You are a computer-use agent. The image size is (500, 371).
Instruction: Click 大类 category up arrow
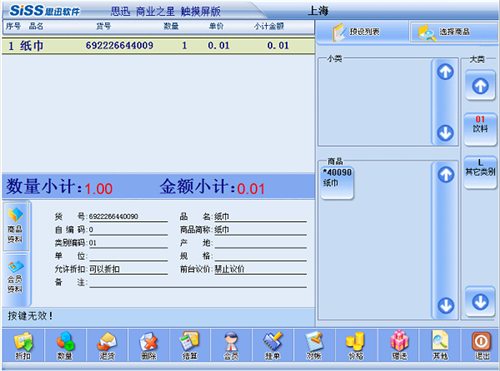point(480,85)
